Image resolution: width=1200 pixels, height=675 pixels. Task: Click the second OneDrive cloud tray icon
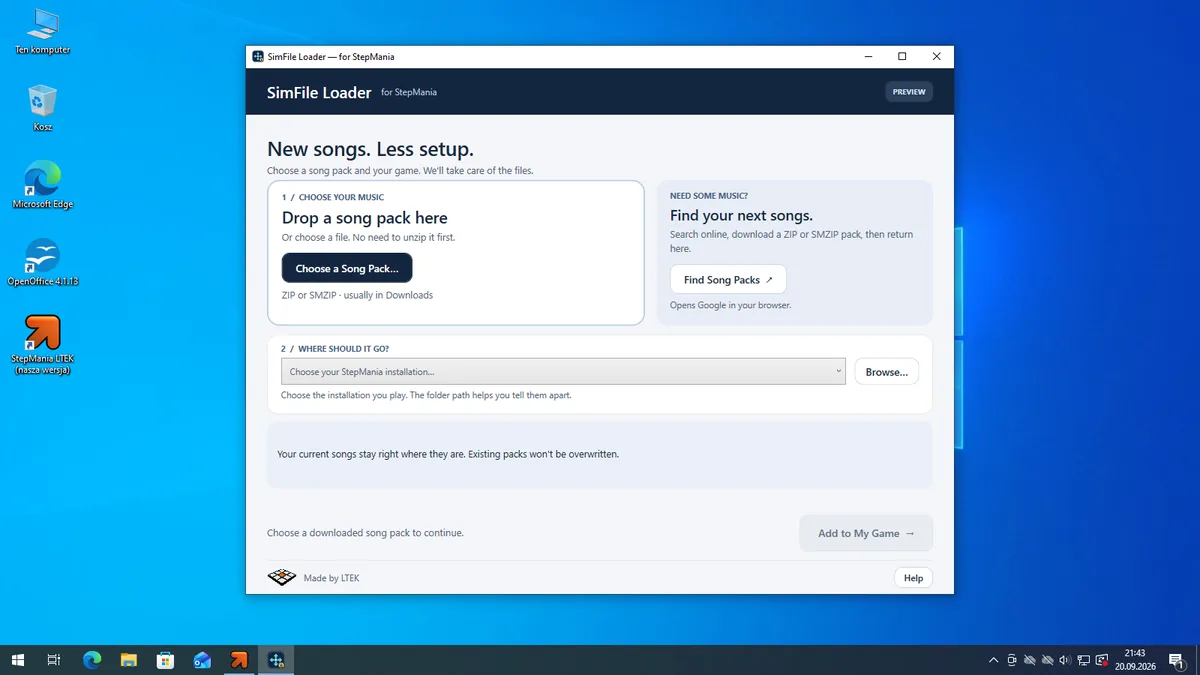1047,660
